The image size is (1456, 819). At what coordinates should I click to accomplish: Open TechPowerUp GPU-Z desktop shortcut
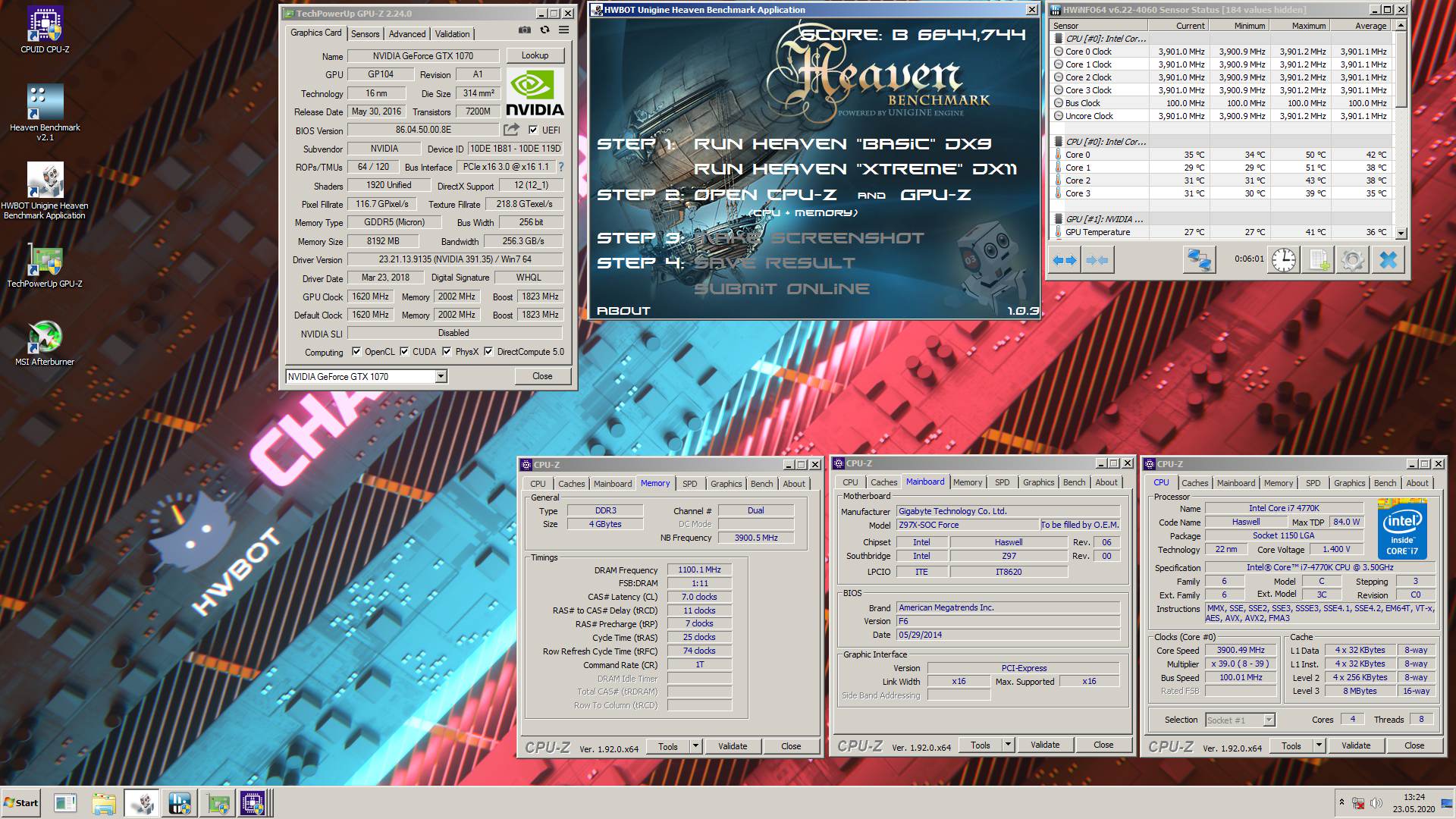click(45, 265)
